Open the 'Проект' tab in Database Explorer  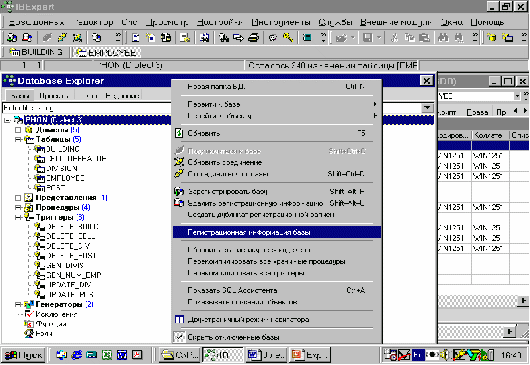tap(54, 96)
